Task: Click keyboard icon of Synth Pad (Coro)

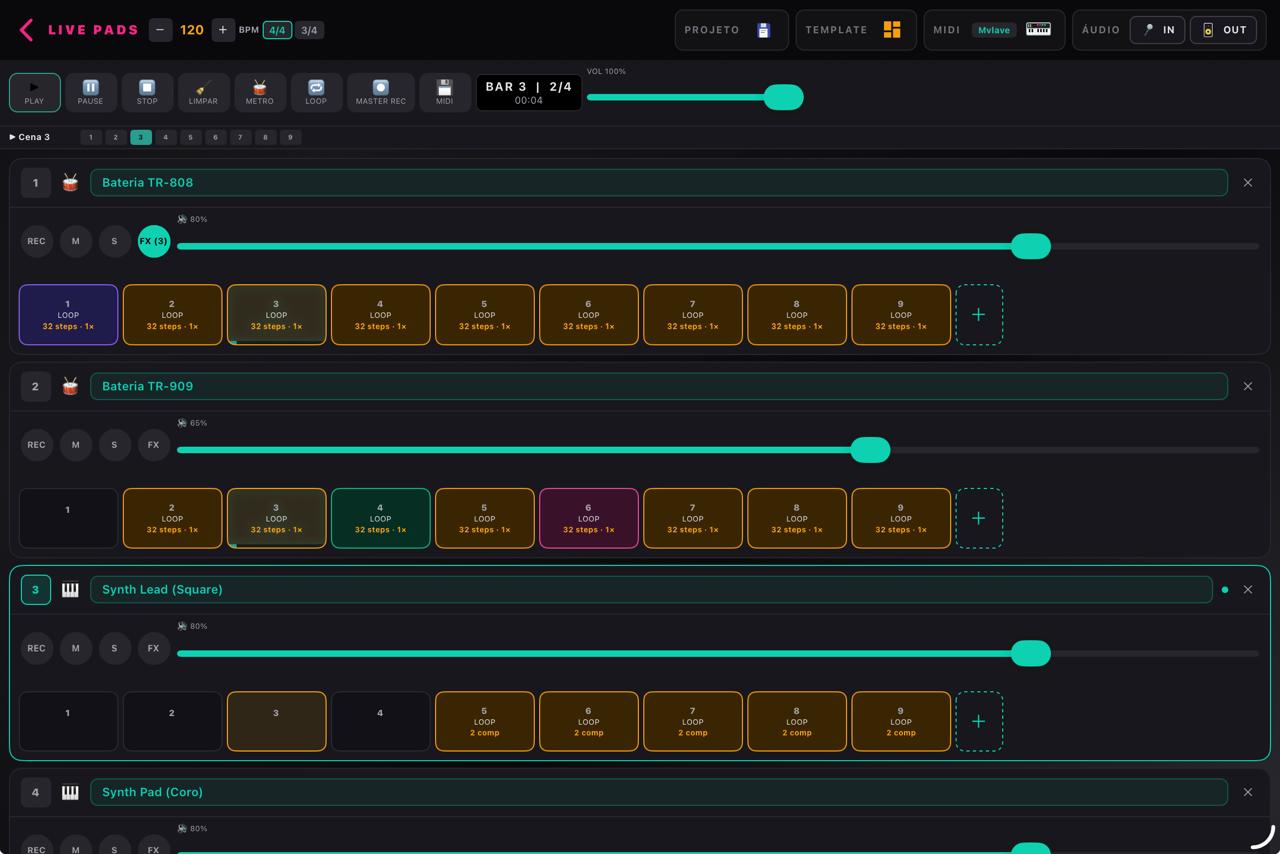Action: pyautogui.click(x=70, y=792)
